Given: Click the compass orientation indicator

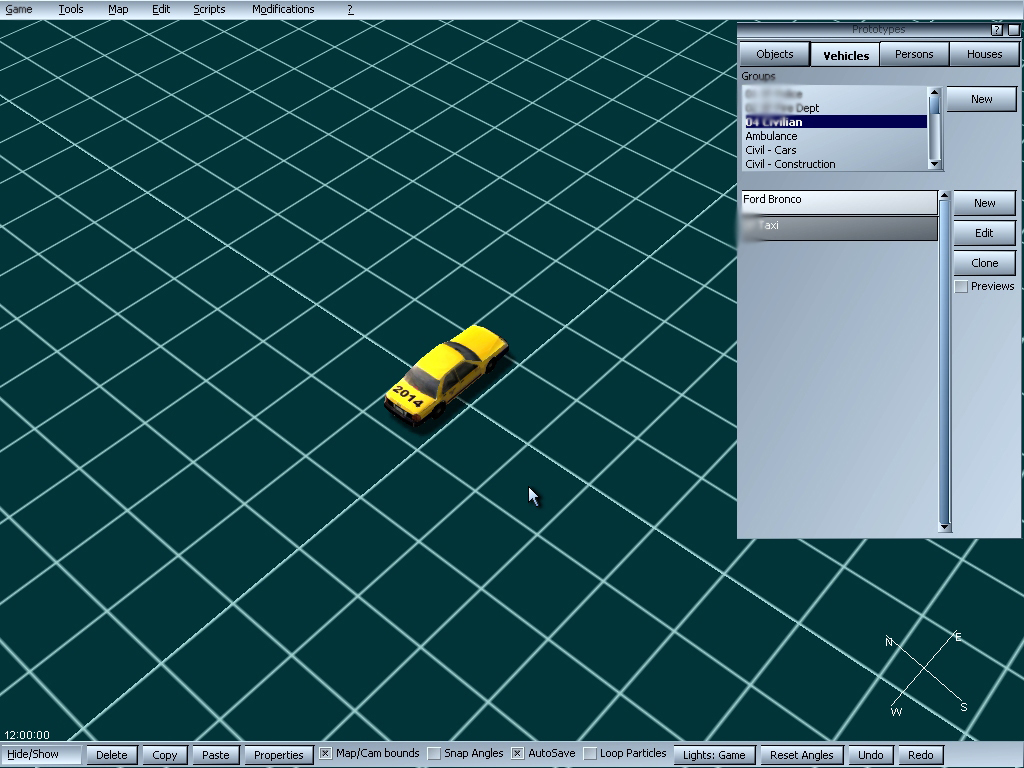Looking at the screenshot, I should point(926,673).
